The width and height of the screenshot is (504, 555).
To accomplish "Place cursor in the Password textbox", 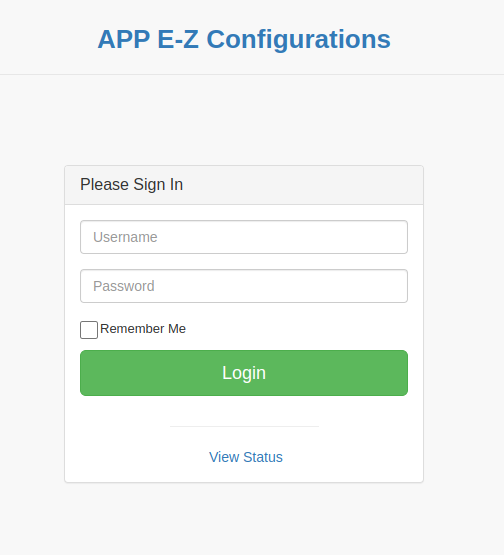I will (x=244, y=286).
